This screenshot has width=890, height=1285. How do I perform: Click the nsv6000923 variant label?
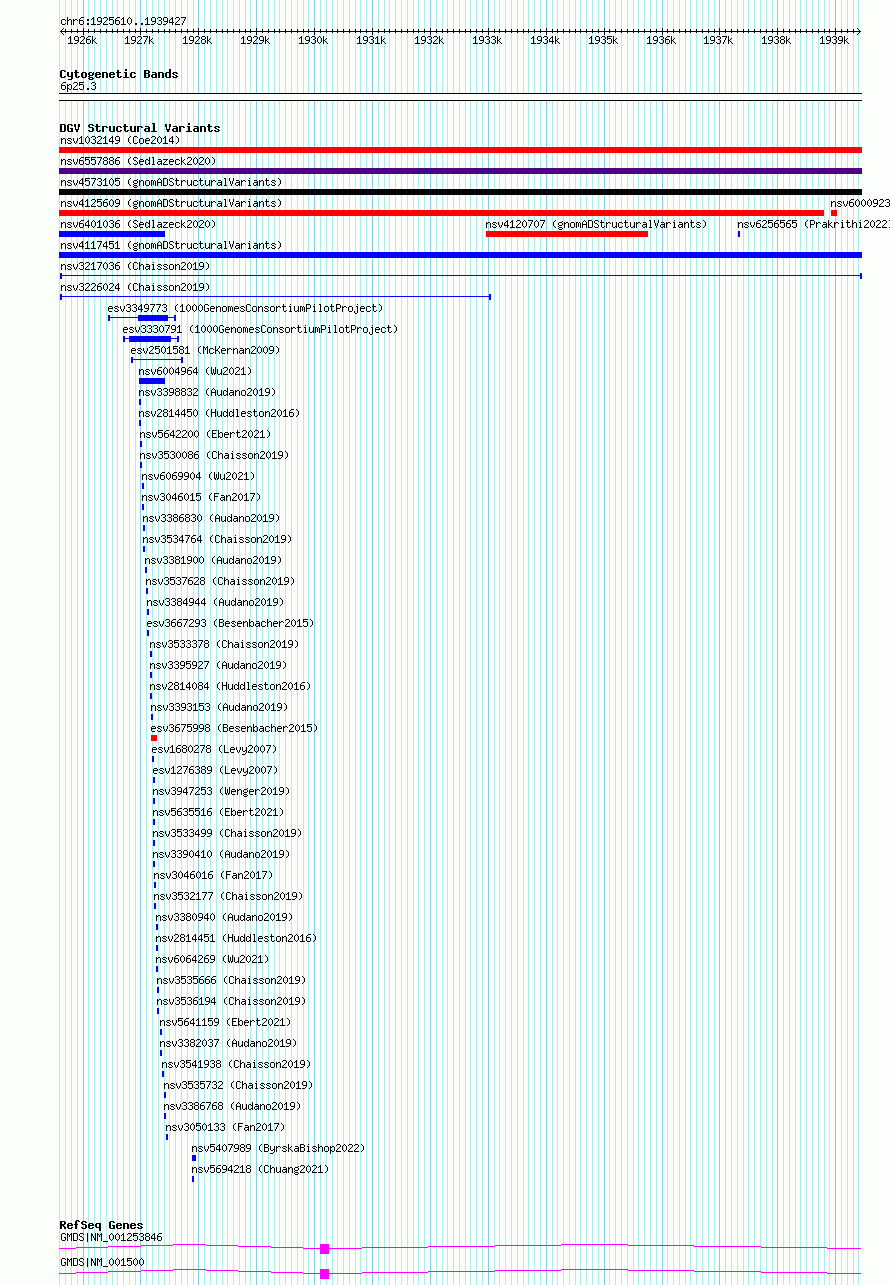coord(860,203)
